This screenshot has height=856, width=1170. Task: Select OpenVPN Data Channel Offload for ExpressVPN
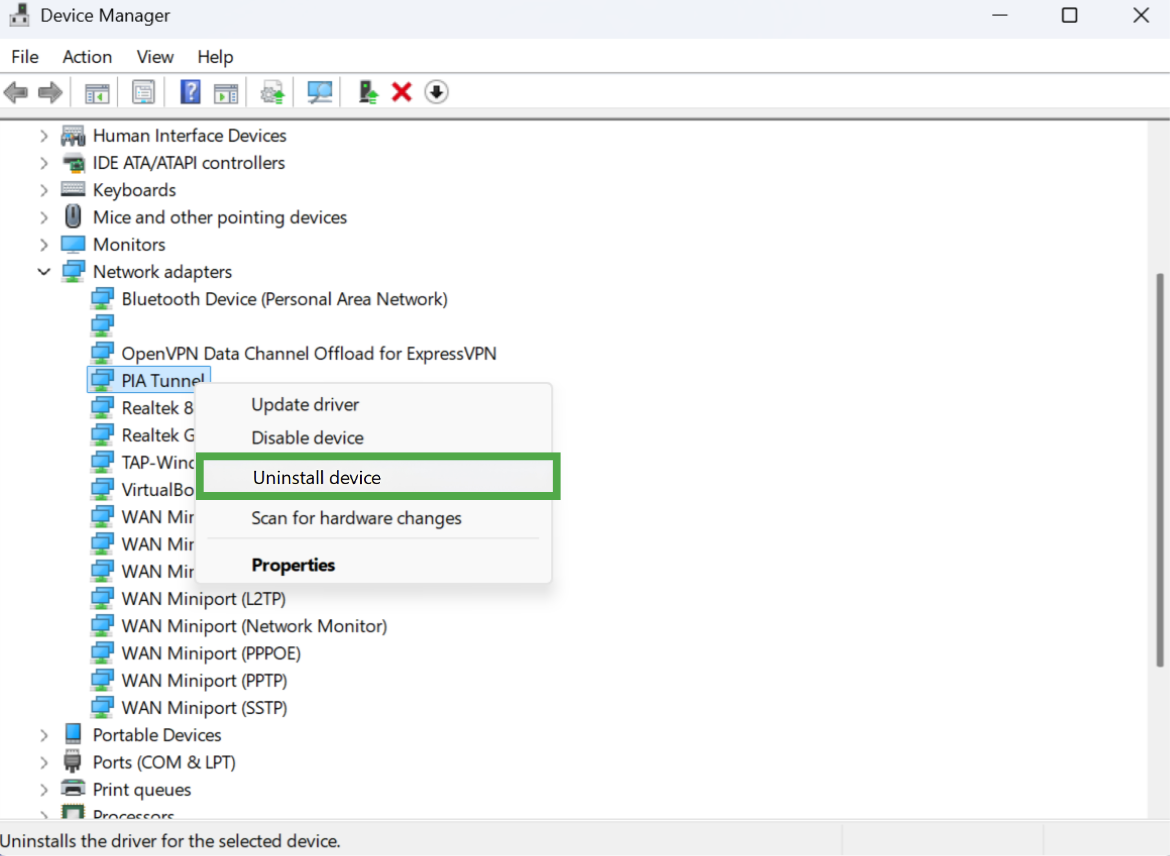coord(309,354)
